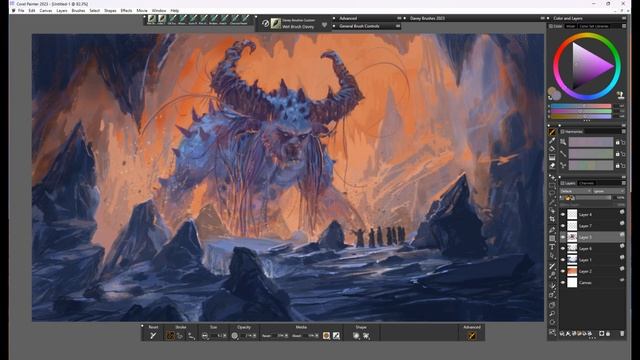Toggle visibility of Layer 1
Screen dimensions: 640x360
[563, 260]
